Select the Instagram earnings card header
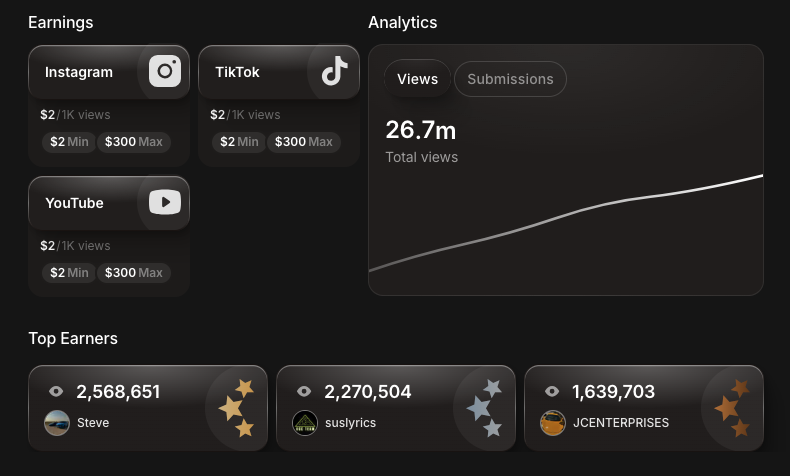Screen dimensions: 790x476 point(109,72)
